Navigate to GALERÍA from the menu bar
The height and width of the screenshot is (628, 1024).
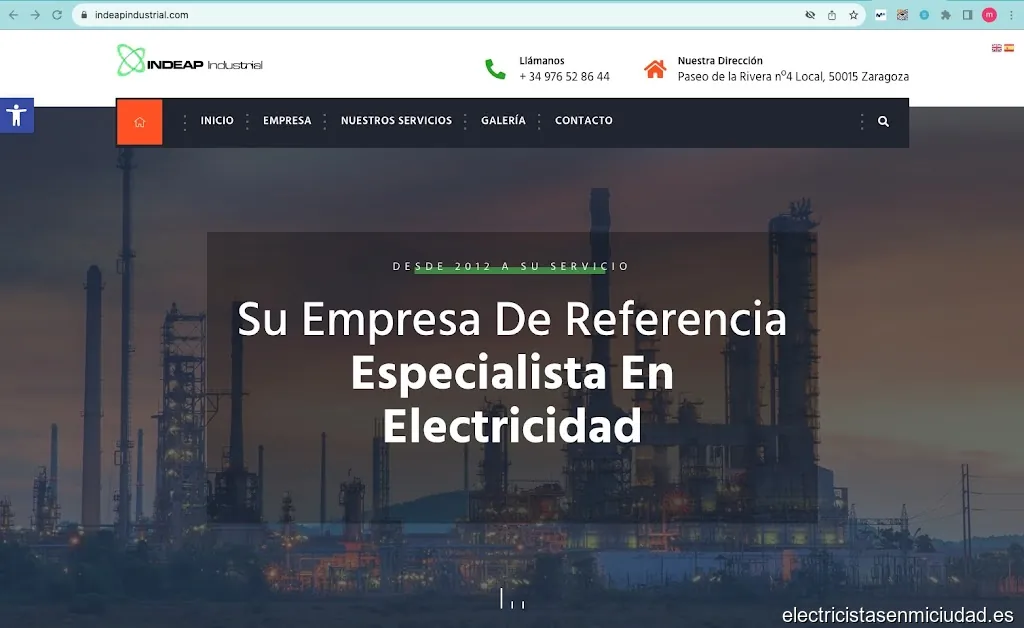click(x=502, y=120)
